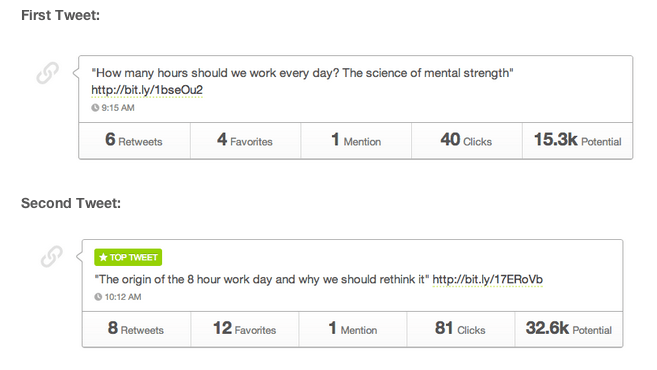657x370 pixels.
Task: Click the tweet text about 8 hour work day
Action: pyautogui.click(x=262, y=279)
